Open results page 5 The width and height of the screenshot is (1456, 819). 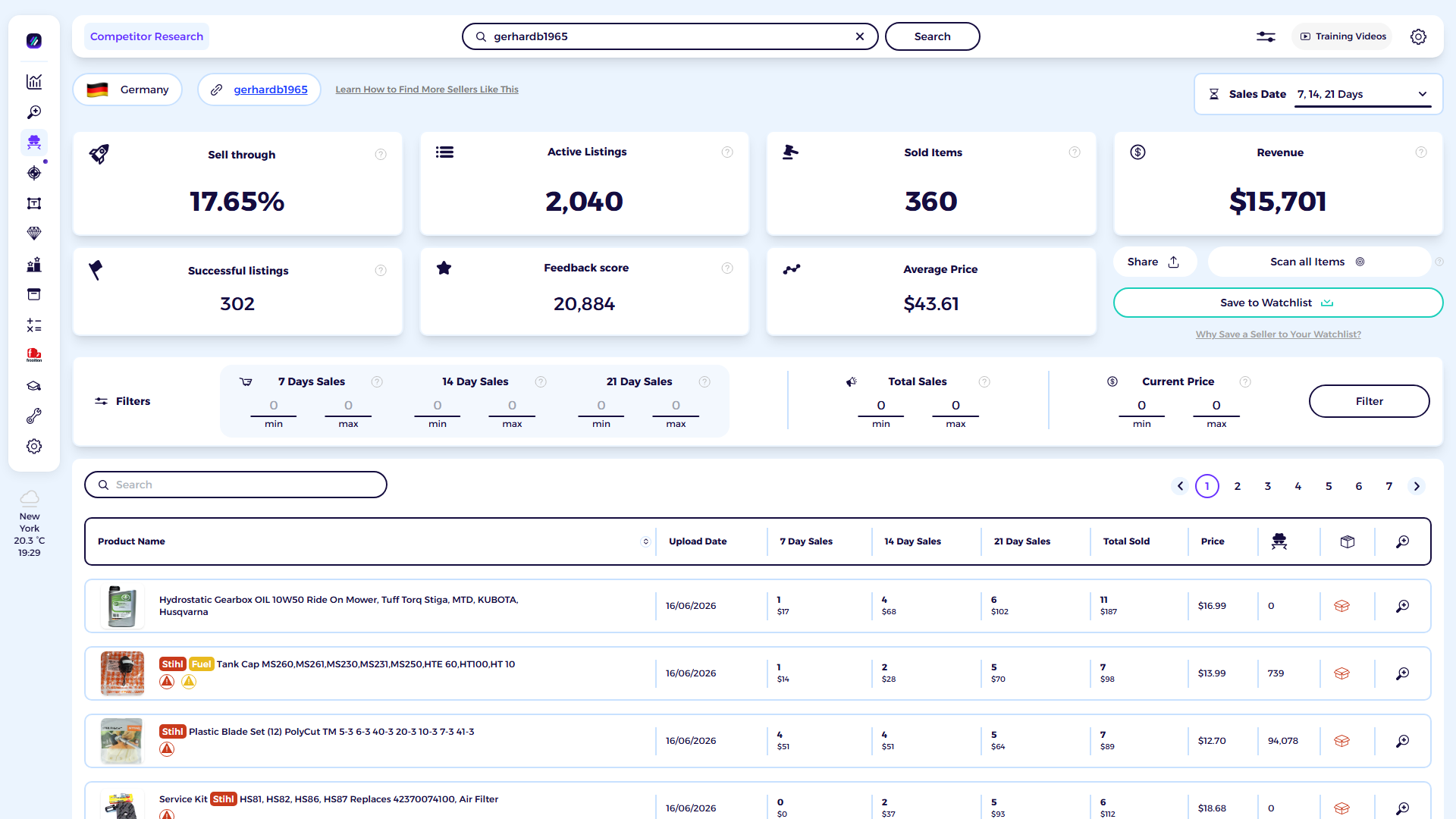click(x=1329, y=486)
